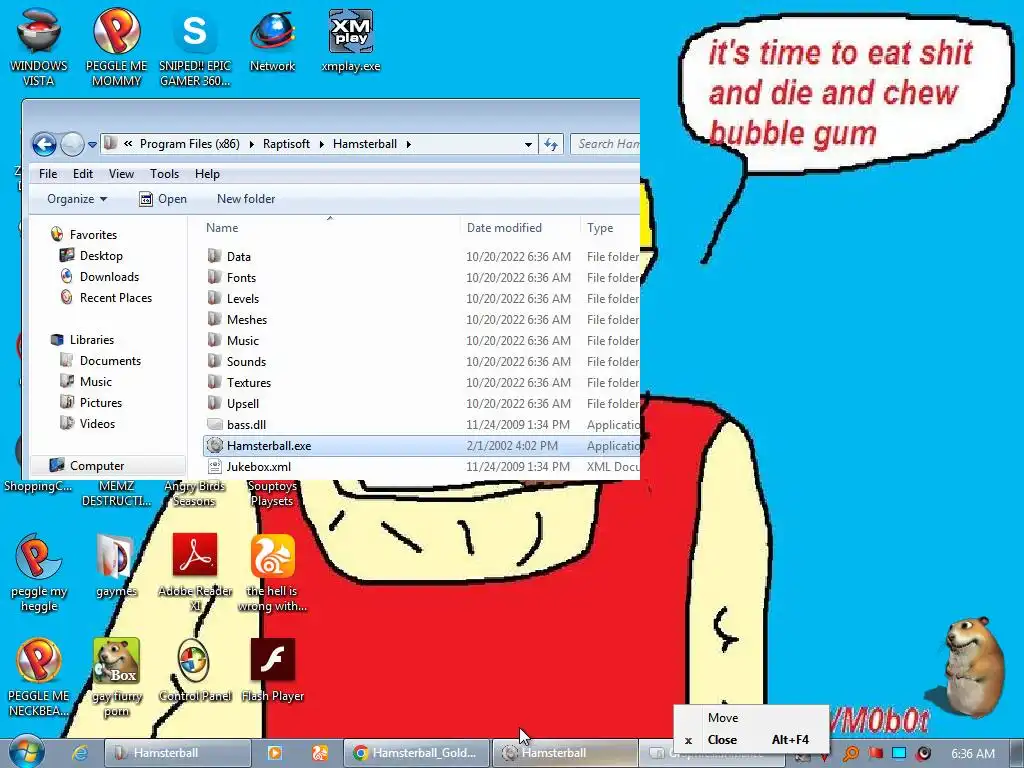Open the Windows Start orb
The height and width of the screenshot is (768, 1024).
(x=27, y=752)
